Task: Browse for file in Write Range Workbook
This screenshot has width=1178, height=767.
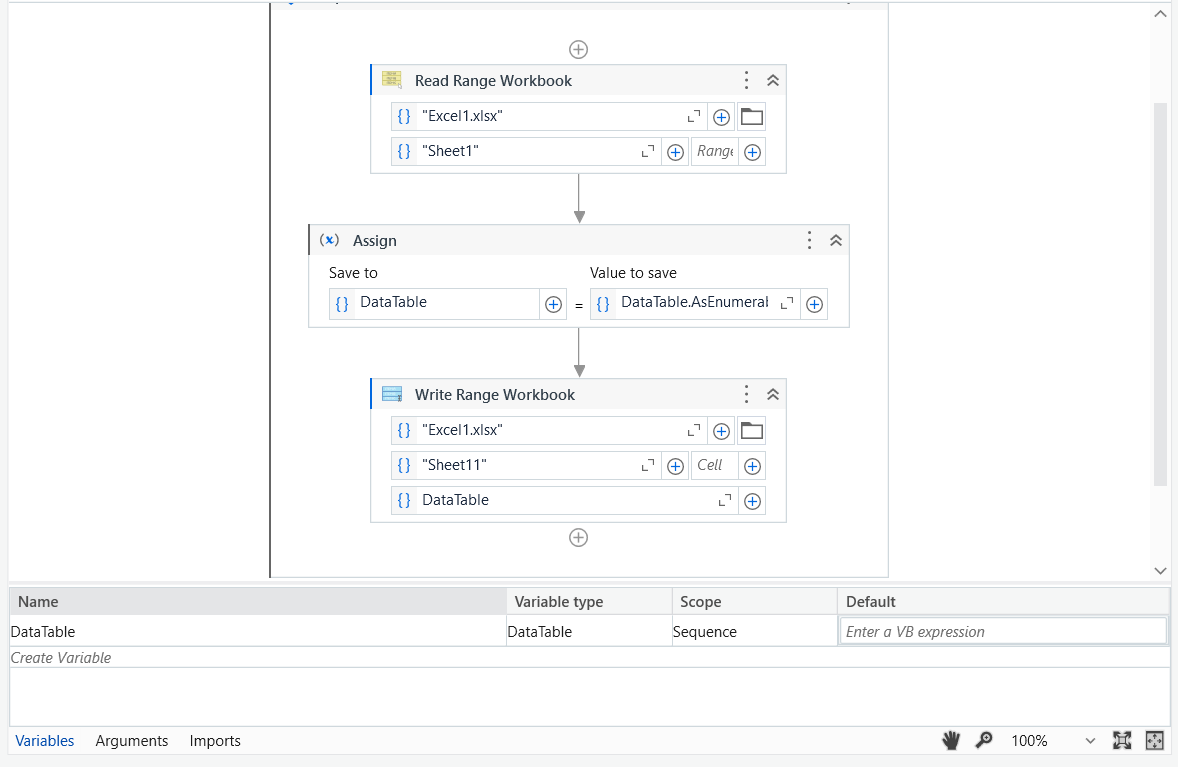Action: (x=751, y=430)
